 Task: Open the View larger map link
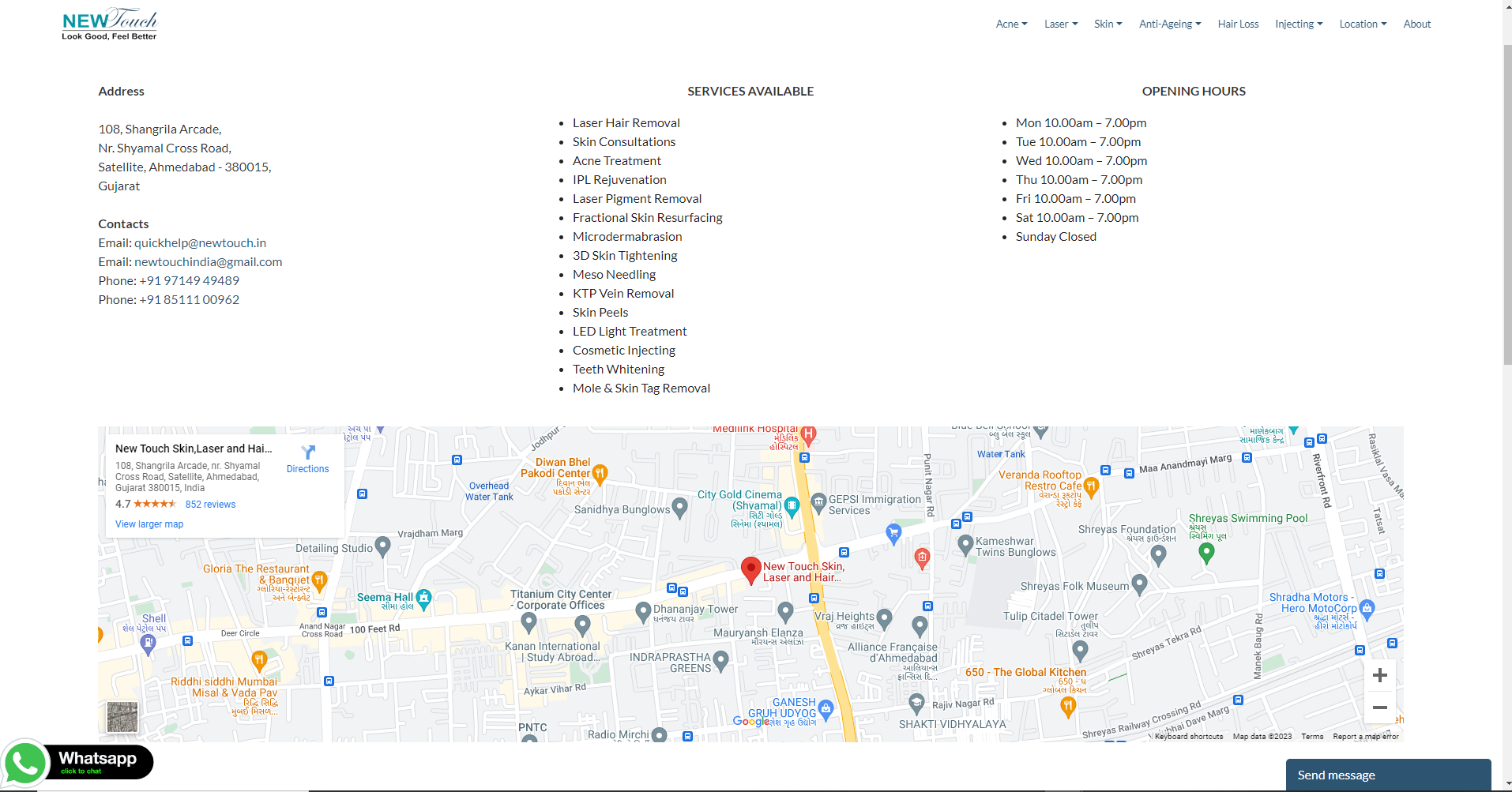pyautogui.click(x=149, y=524)
